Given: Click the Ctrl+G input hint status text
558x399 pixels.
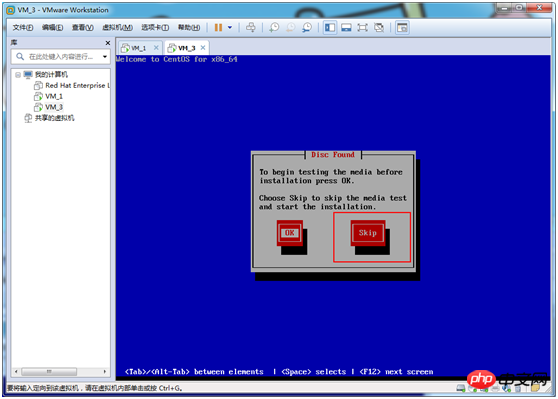Looking at the screenshot, I should (95, 388).
